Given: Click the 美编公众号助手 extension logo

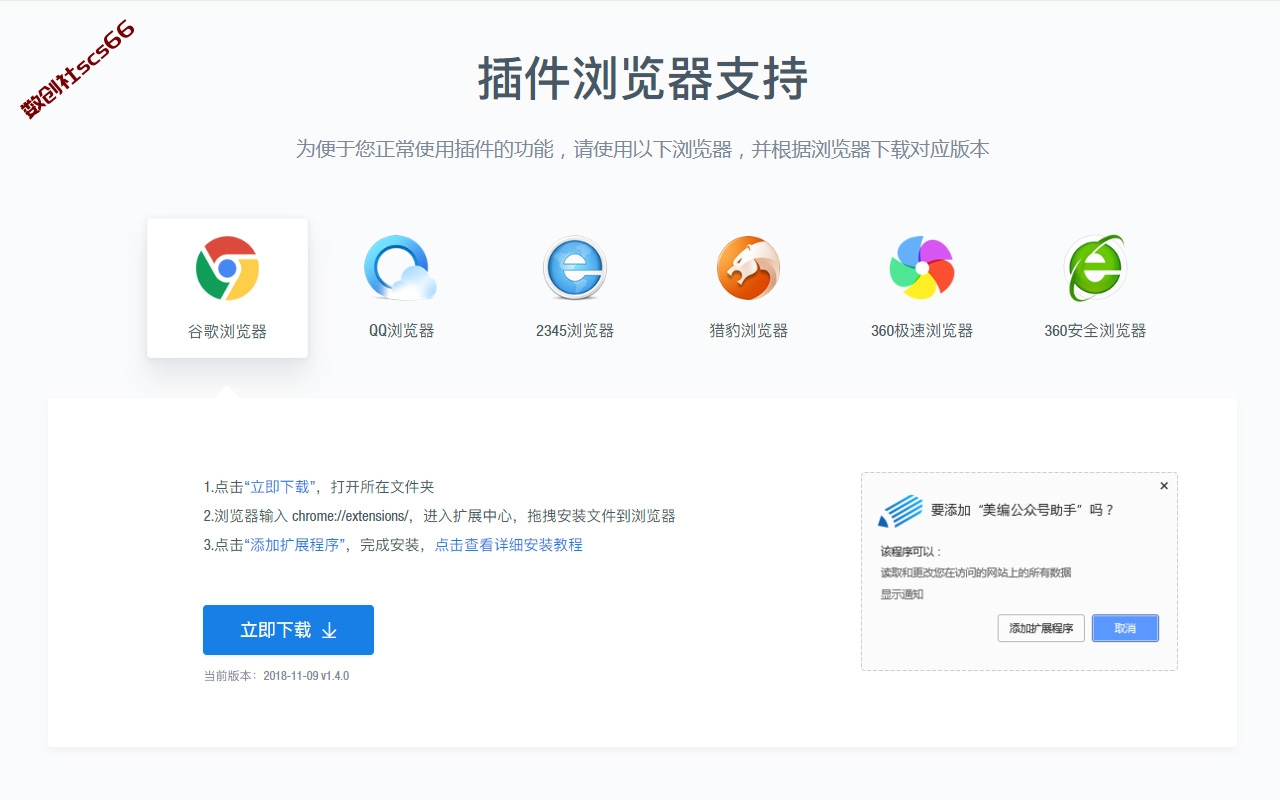Looking at the screenshot, I should coord(901,510).
